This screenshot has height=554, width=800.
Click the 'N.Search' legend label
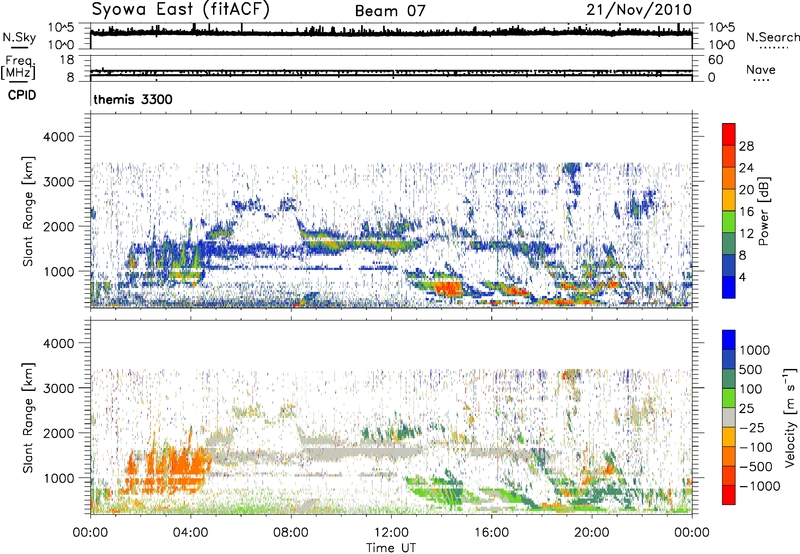pos(772,37)
